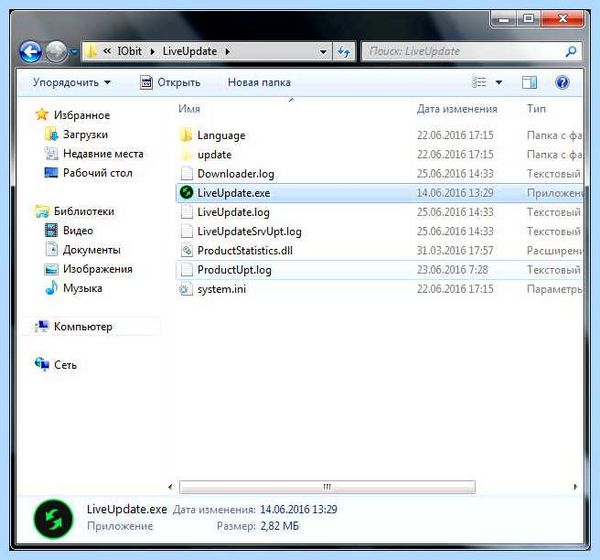Click the date value in details pane

coord(298,509)
